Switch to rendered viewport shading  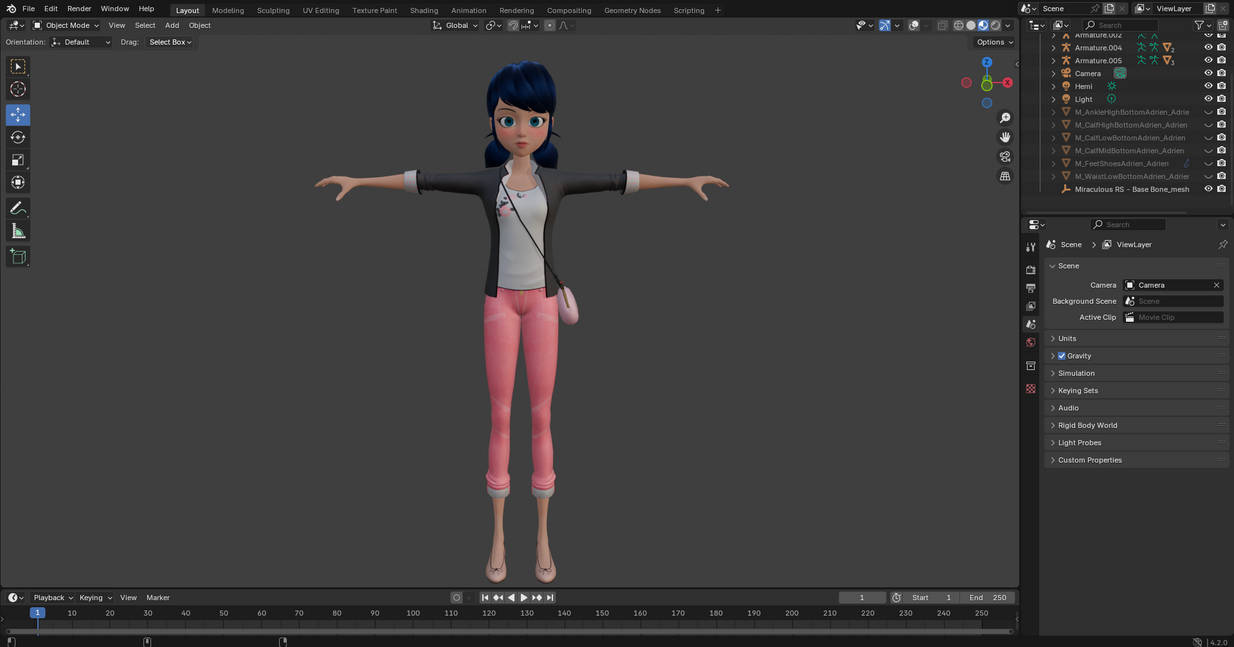coord(995,25)
